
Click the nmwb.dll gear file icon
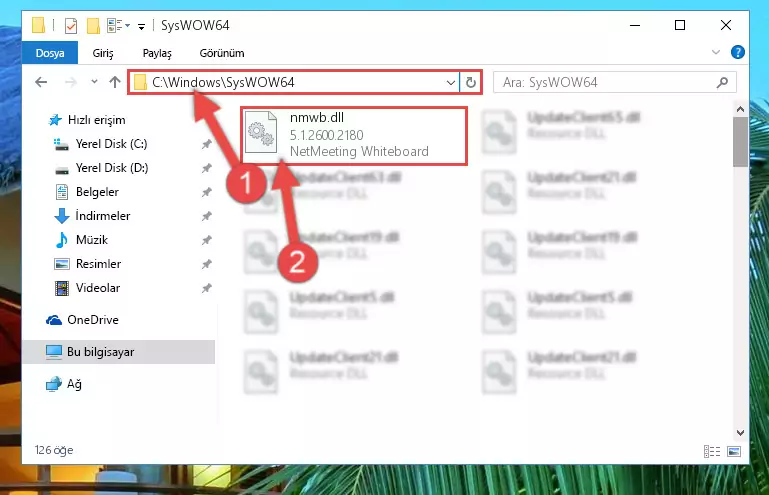click(260, 132)
